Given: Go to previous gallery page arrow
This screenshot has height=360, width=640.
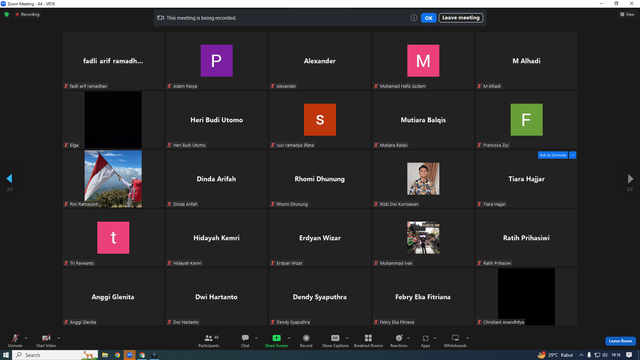Looking at the screenshot, I should coord(9,178).
